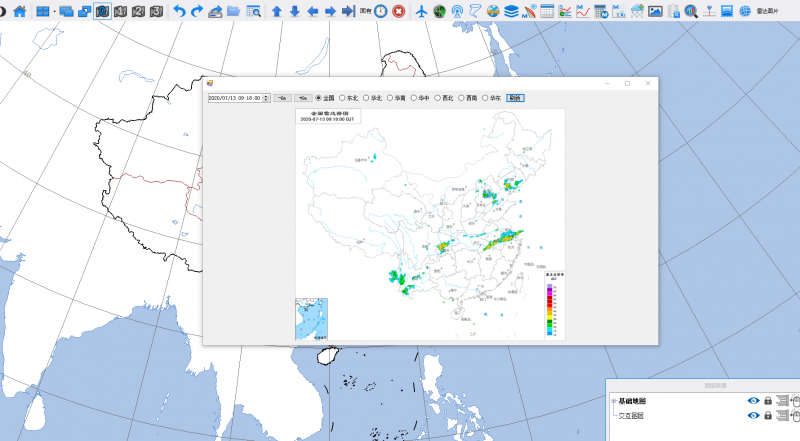
Task: Select the 全国 radio button
Action: point(319,98)
